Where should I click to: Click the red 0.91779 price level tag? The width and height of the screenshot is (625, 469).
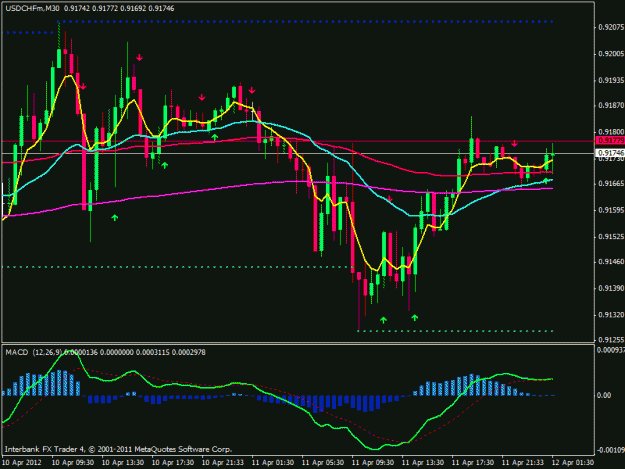(610, 140)
